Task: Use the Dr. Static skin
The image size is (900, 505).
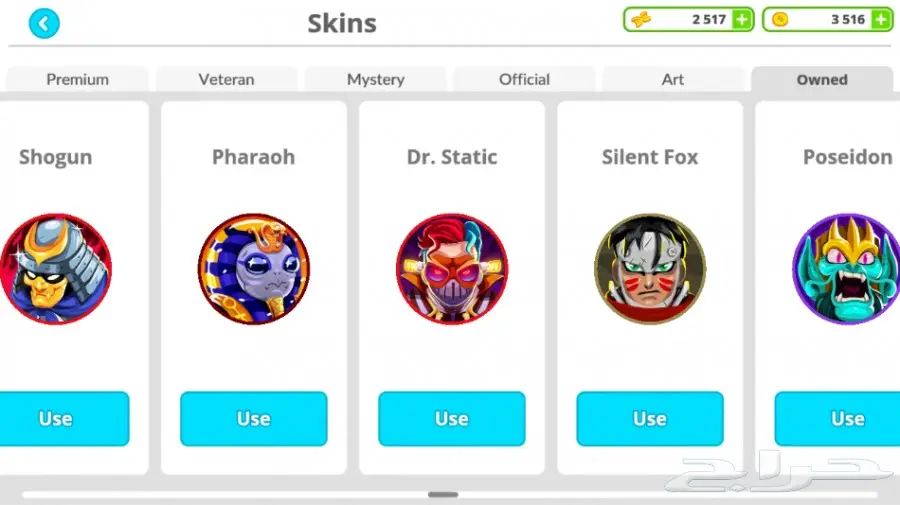Action: click(x=452, y=418)
